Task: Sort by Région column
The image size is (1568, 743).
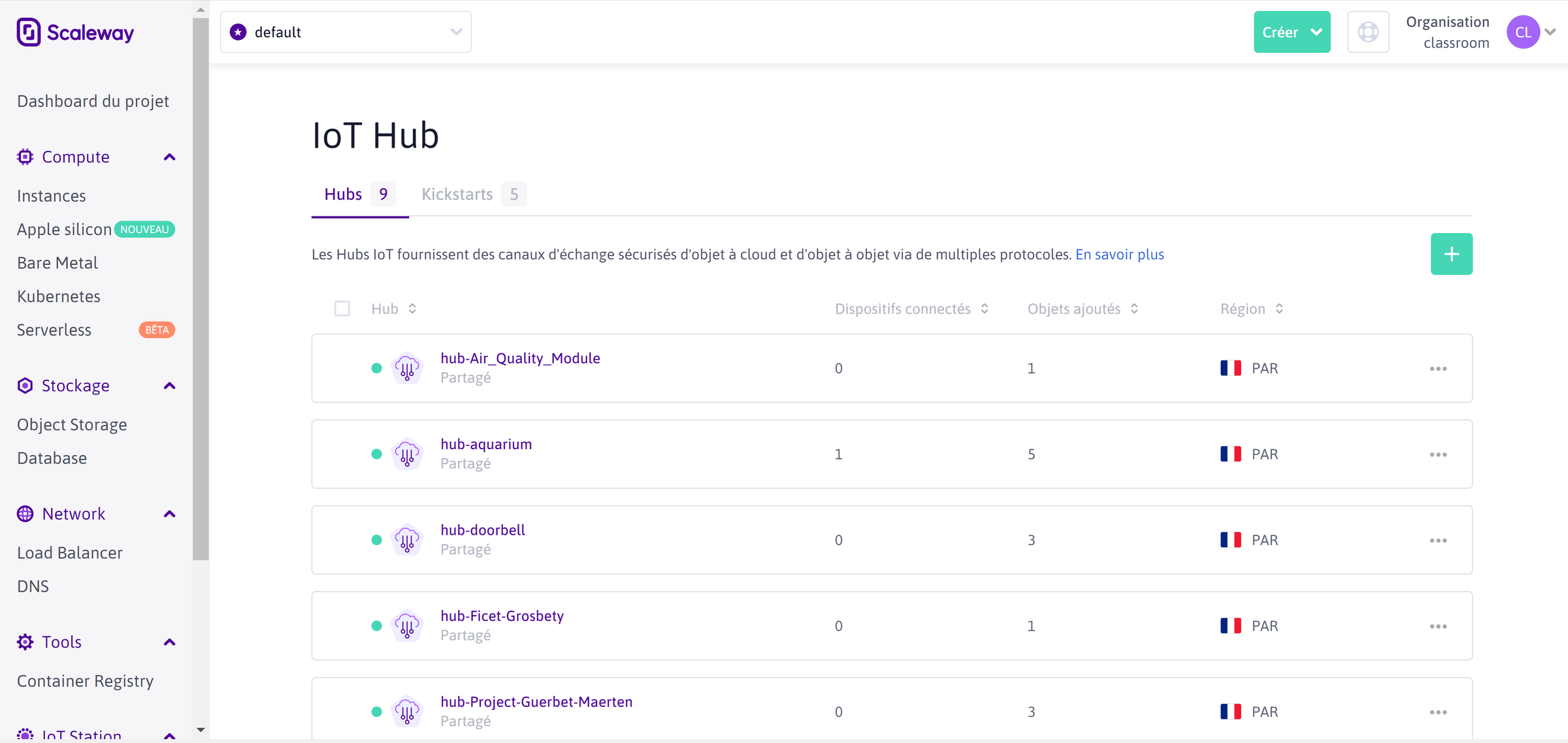Action: coord(1279,309)
